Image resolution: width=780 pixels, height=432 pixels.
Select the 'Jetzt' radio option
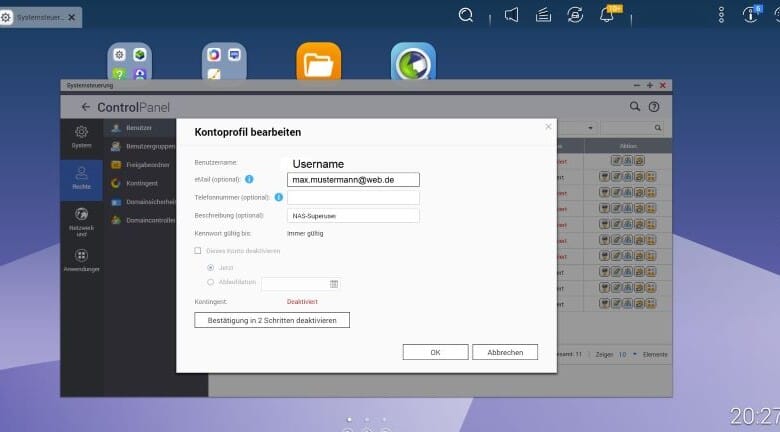210,267
